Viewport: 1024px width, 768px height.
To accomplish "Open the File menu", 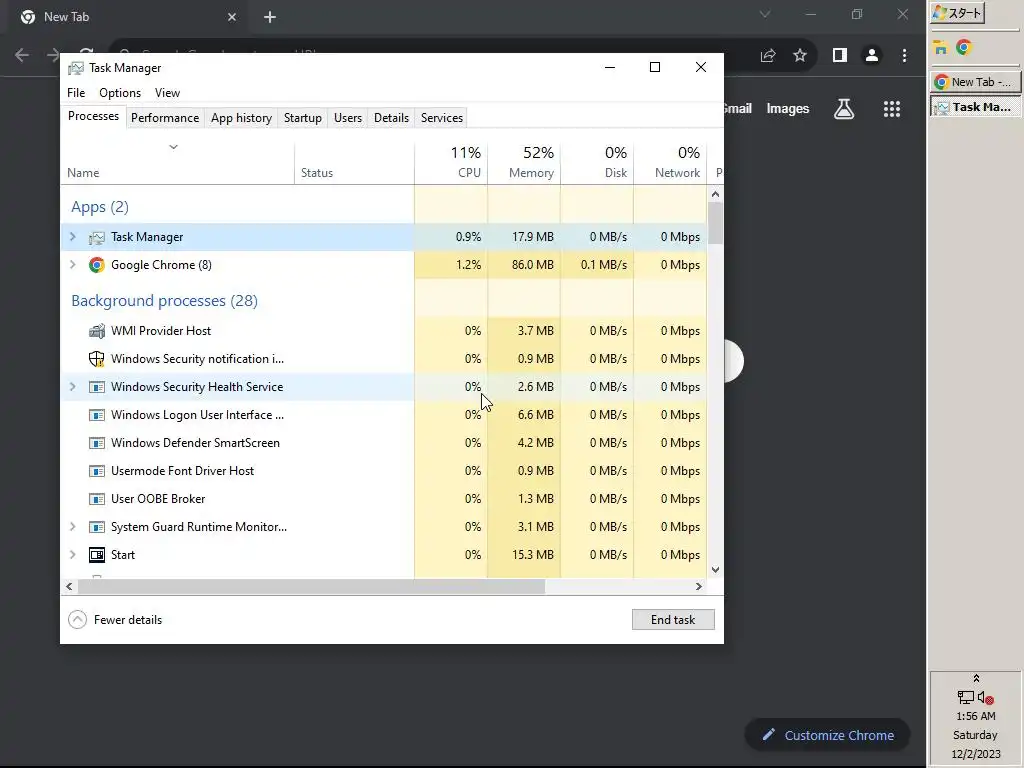I will click(76, 93).
